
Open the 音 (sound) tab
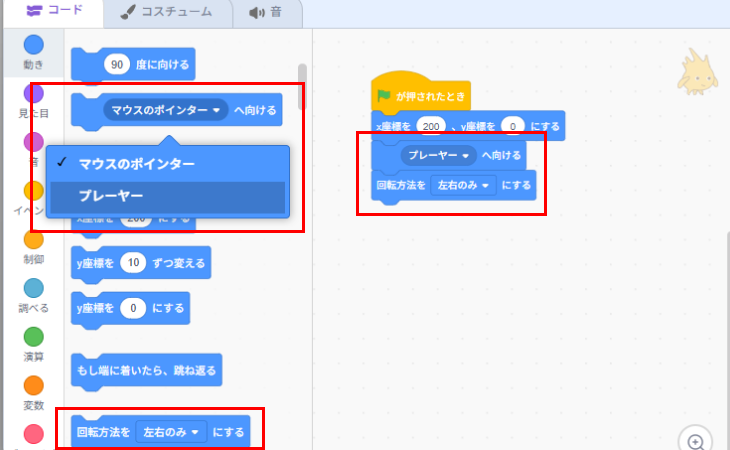(270, 12)
